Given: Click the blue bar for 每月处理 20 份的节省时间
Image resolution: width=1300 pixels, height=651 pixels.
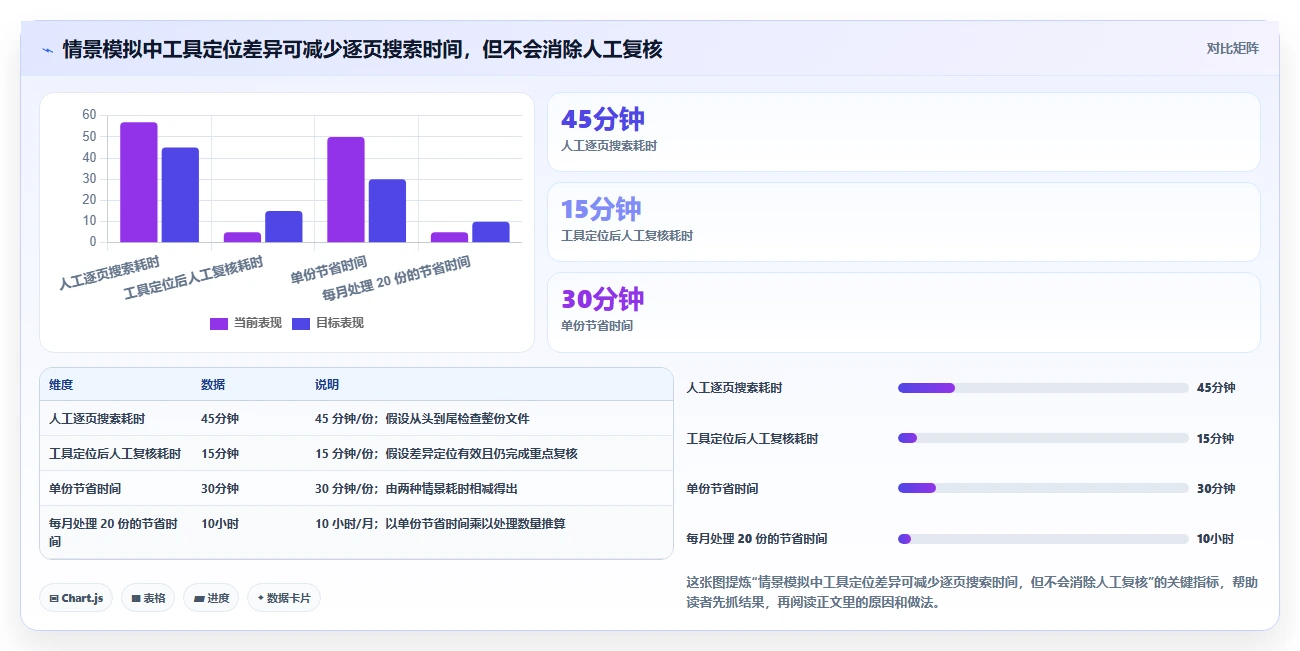Looking at the screenshot, I should 491,232.
